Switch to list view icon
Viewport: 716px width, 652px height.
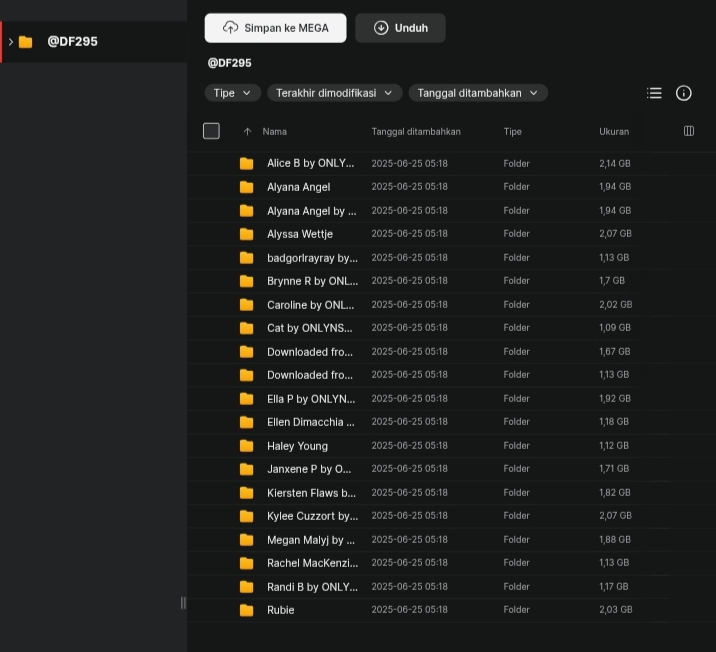tap(654, 93)
